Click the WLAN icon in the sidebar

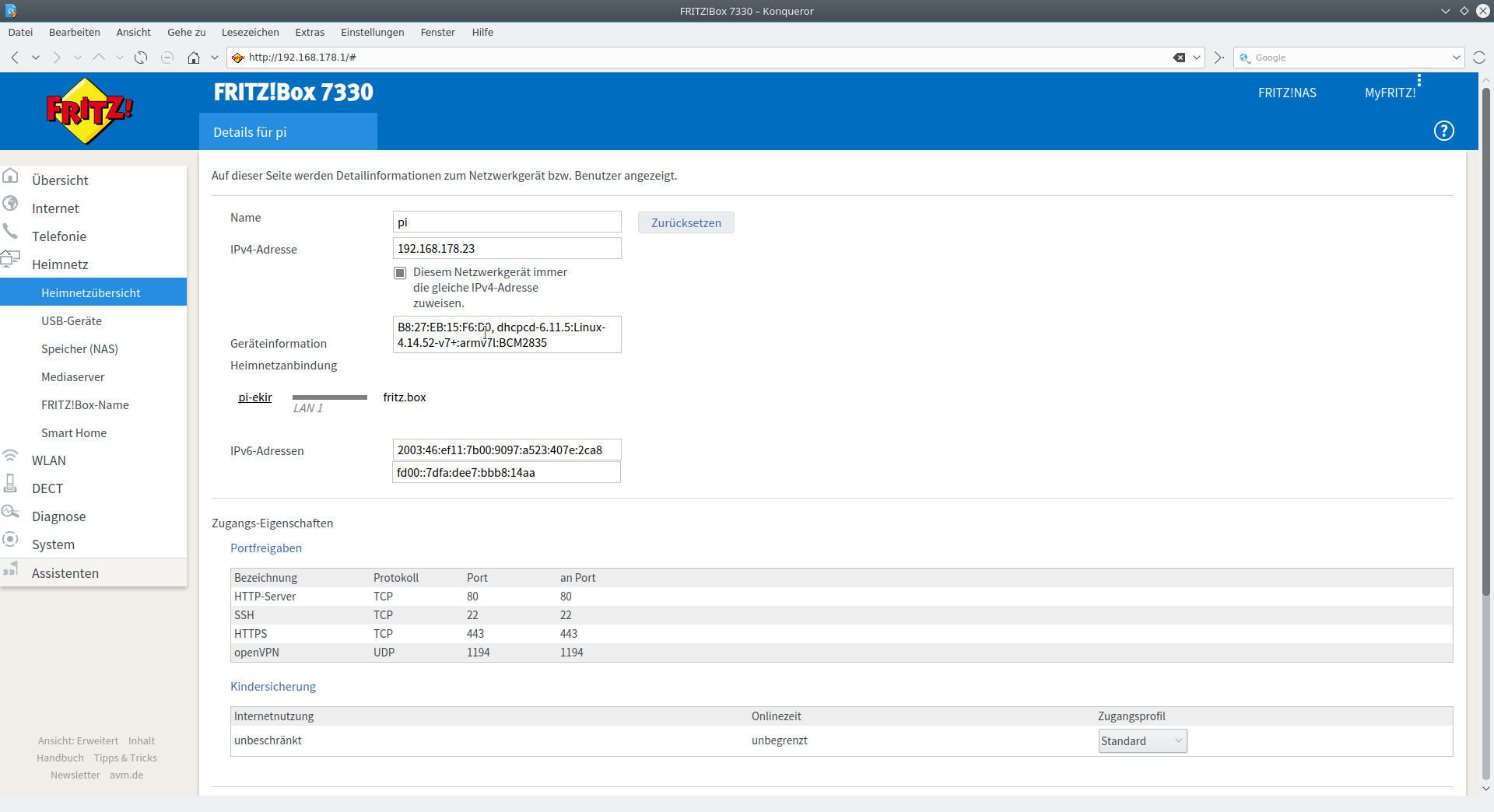pos(11,456)
